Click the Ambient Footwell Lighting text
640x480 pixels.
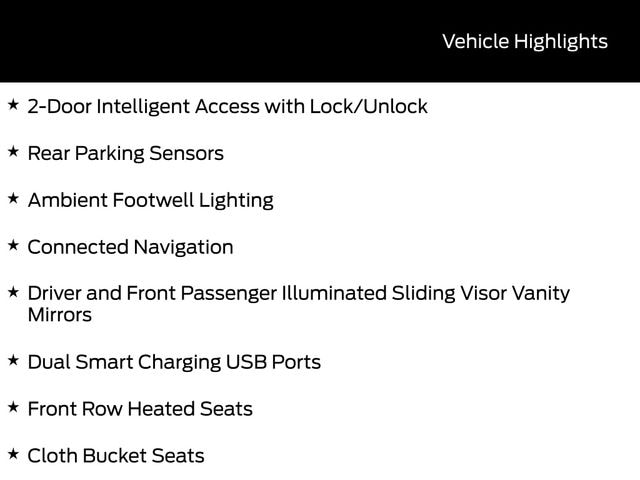click(x=150, y=200)
